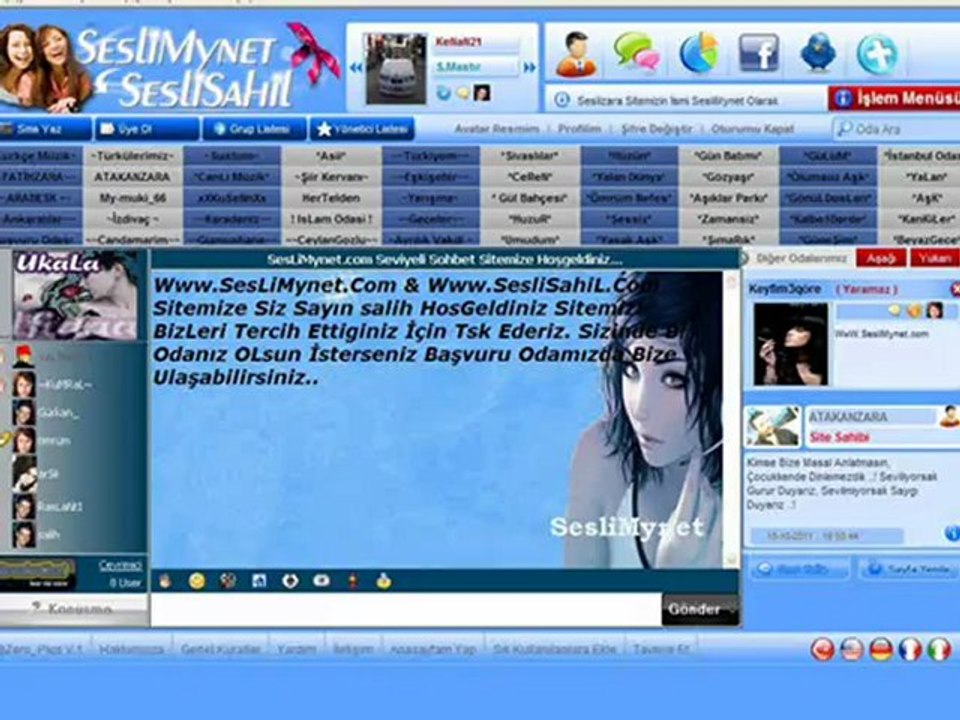Click the blue round icon under S.Master
The image size is (960, 720).
pos(443,93)
